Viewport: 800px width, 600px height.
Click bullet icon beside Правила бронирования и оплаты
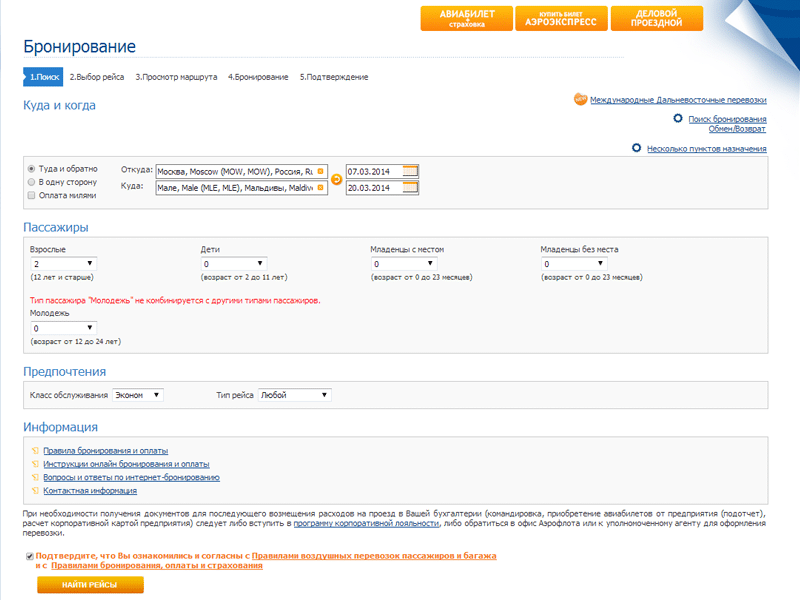tap(35, 451)
